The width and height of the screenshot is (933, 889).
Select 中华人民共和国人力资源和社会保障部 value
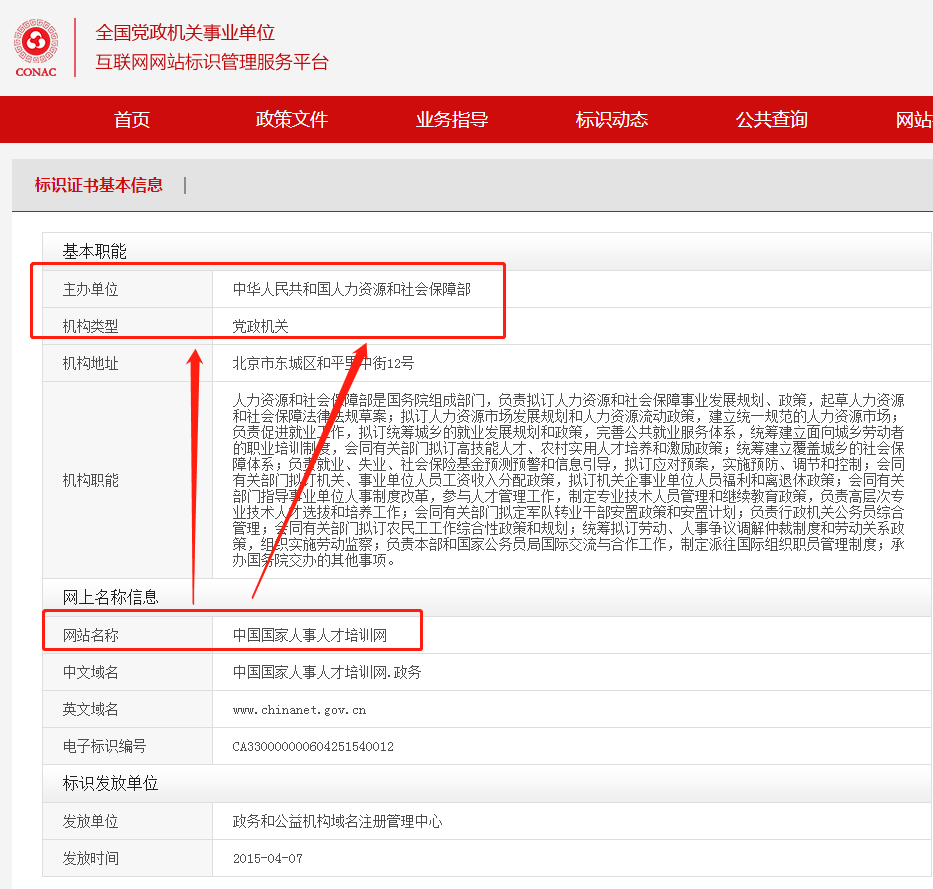(x=352, y=290)
